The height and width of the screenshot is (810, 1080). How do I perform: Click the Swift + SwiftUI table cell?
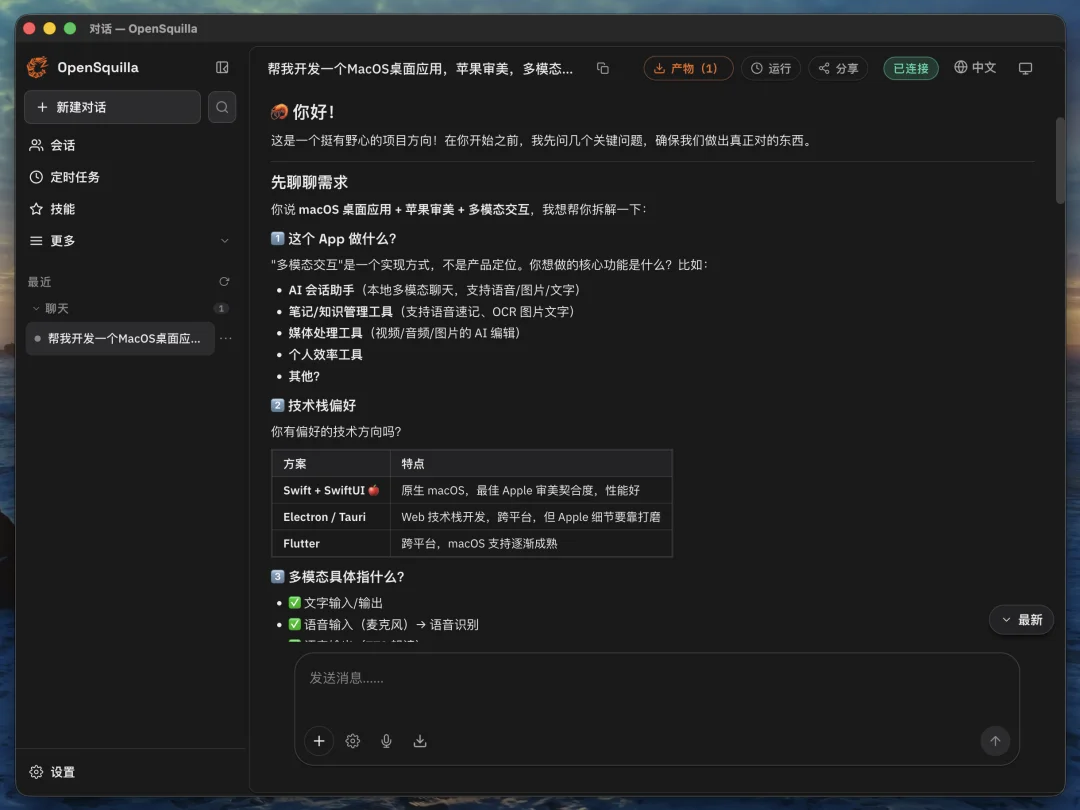(331, 490)
